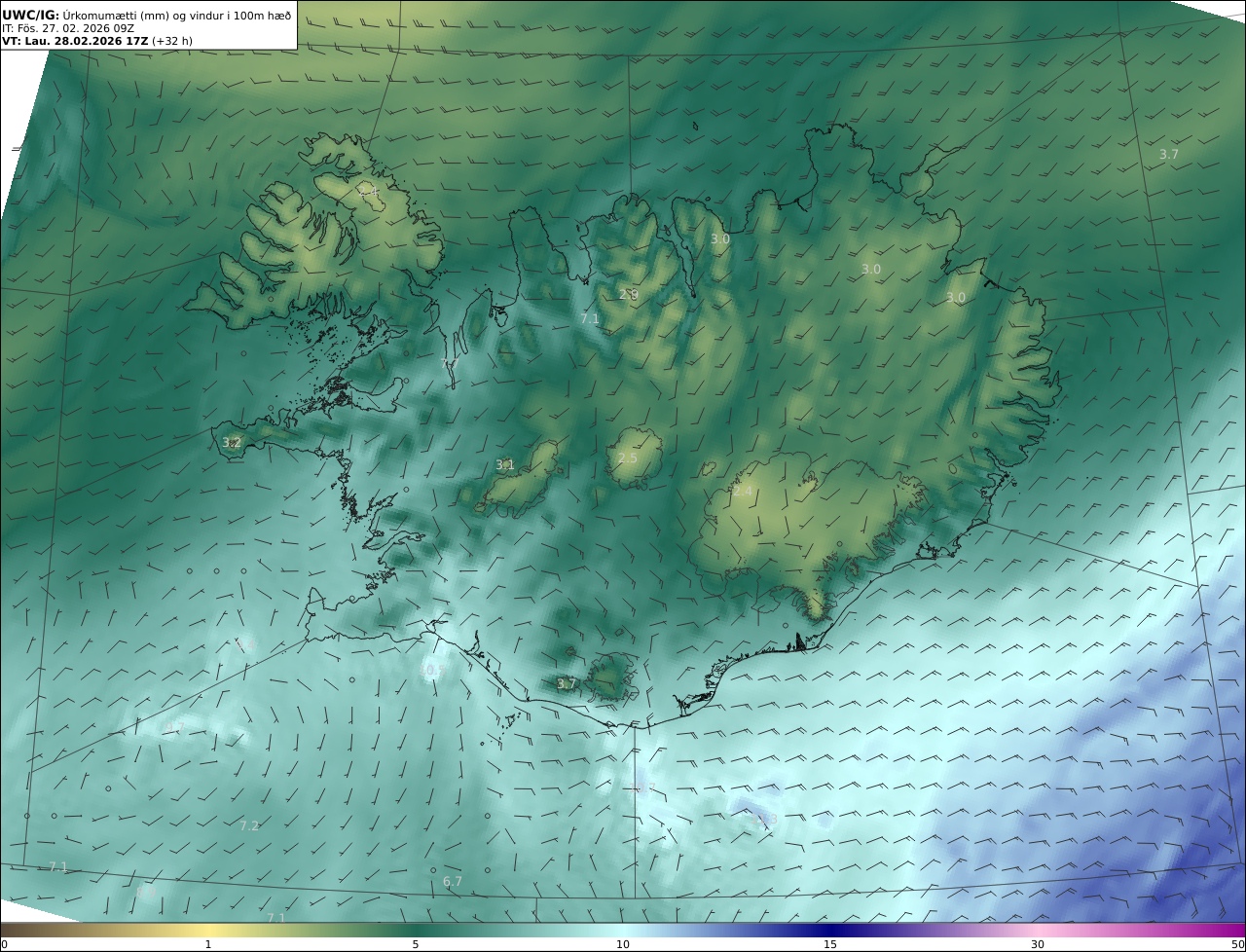Click the 2.4 value on Vatnajökull glacier

(743, 492)
